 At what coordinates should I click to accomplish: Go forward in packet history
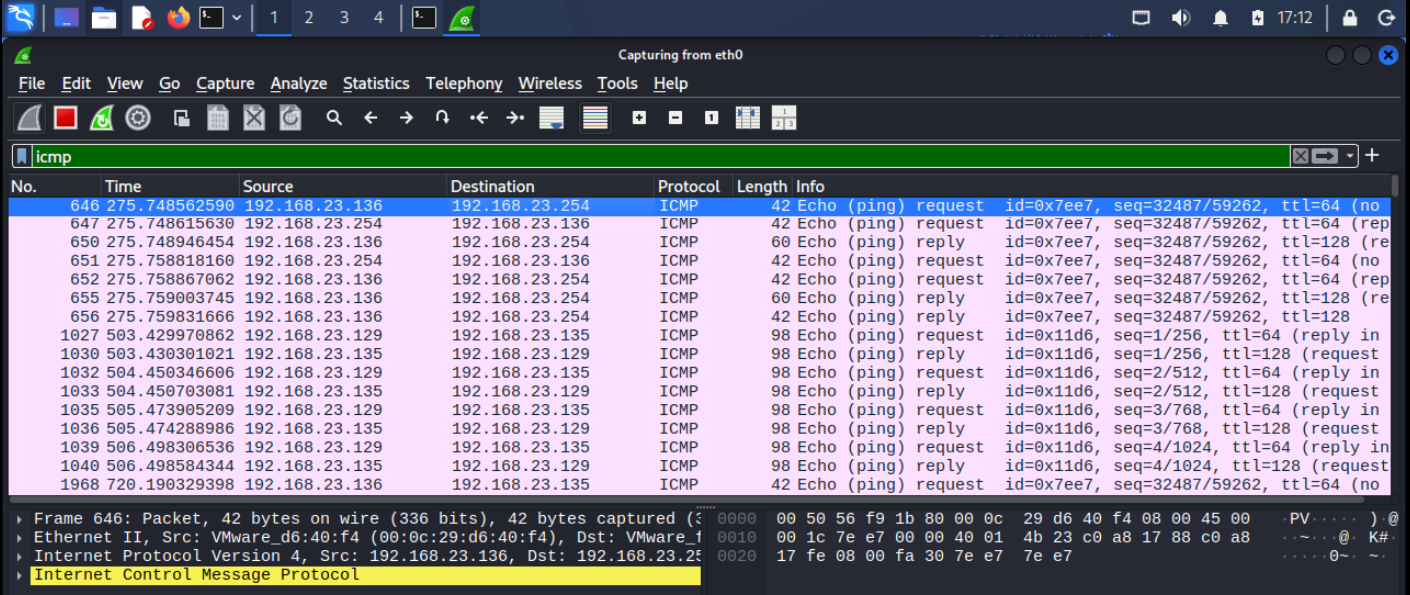(406, 118)
